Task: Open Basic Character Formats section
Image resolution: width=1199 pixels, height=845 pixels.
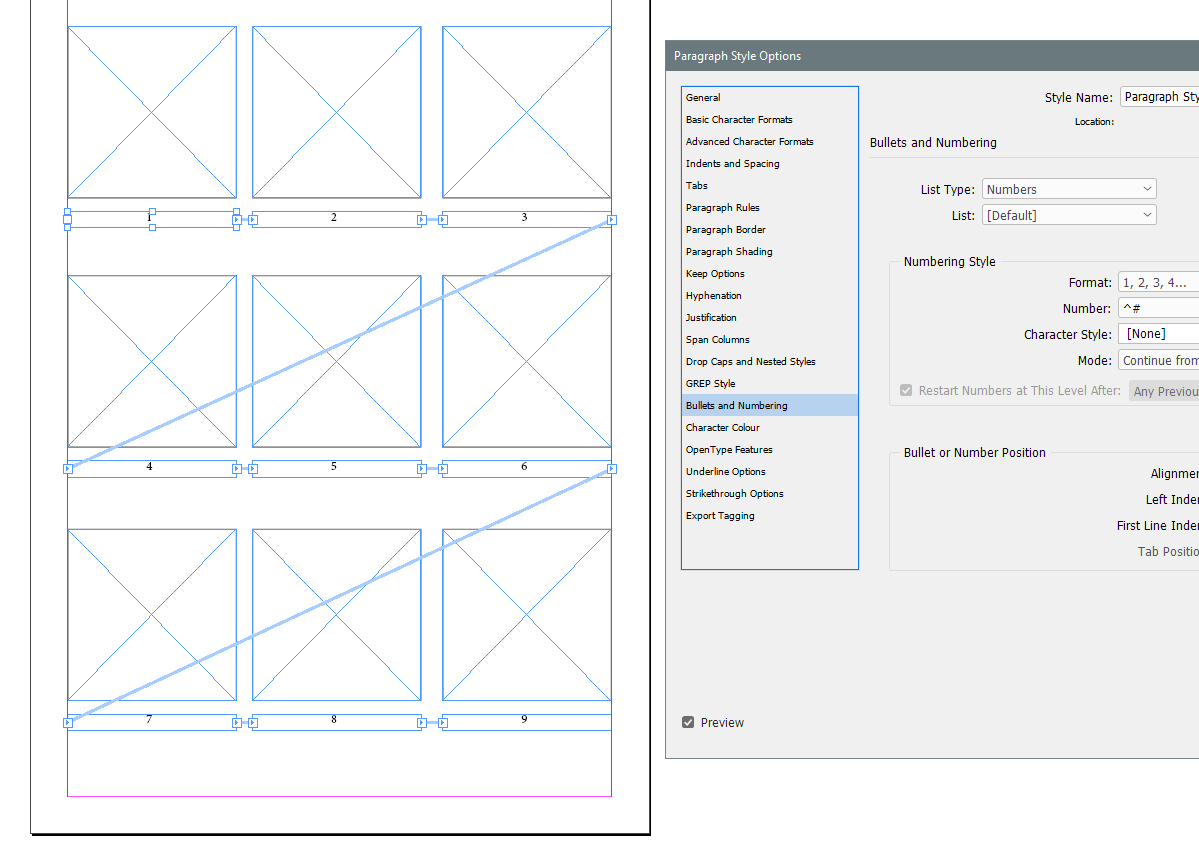Action: 769,119
